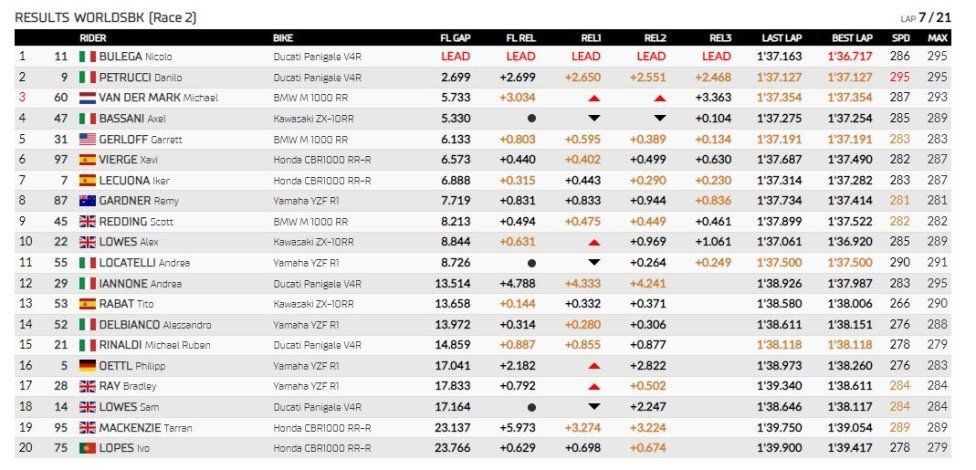Click the red up arrow in VAN DER MARK's REL1
976x470 pixels.
[x=594, y=98]
